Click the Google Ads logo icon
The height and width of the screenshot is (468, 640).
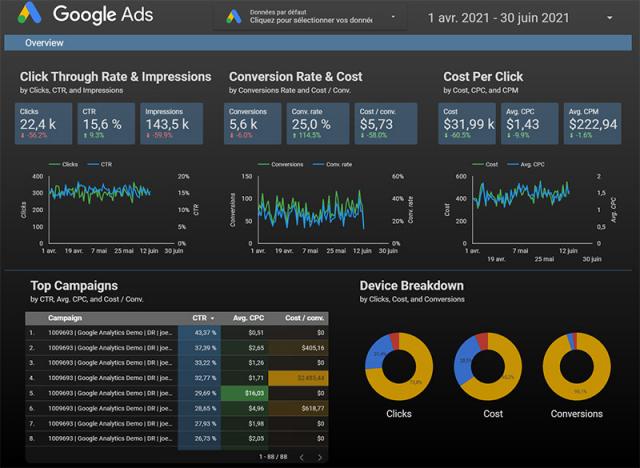coord(29,13)
